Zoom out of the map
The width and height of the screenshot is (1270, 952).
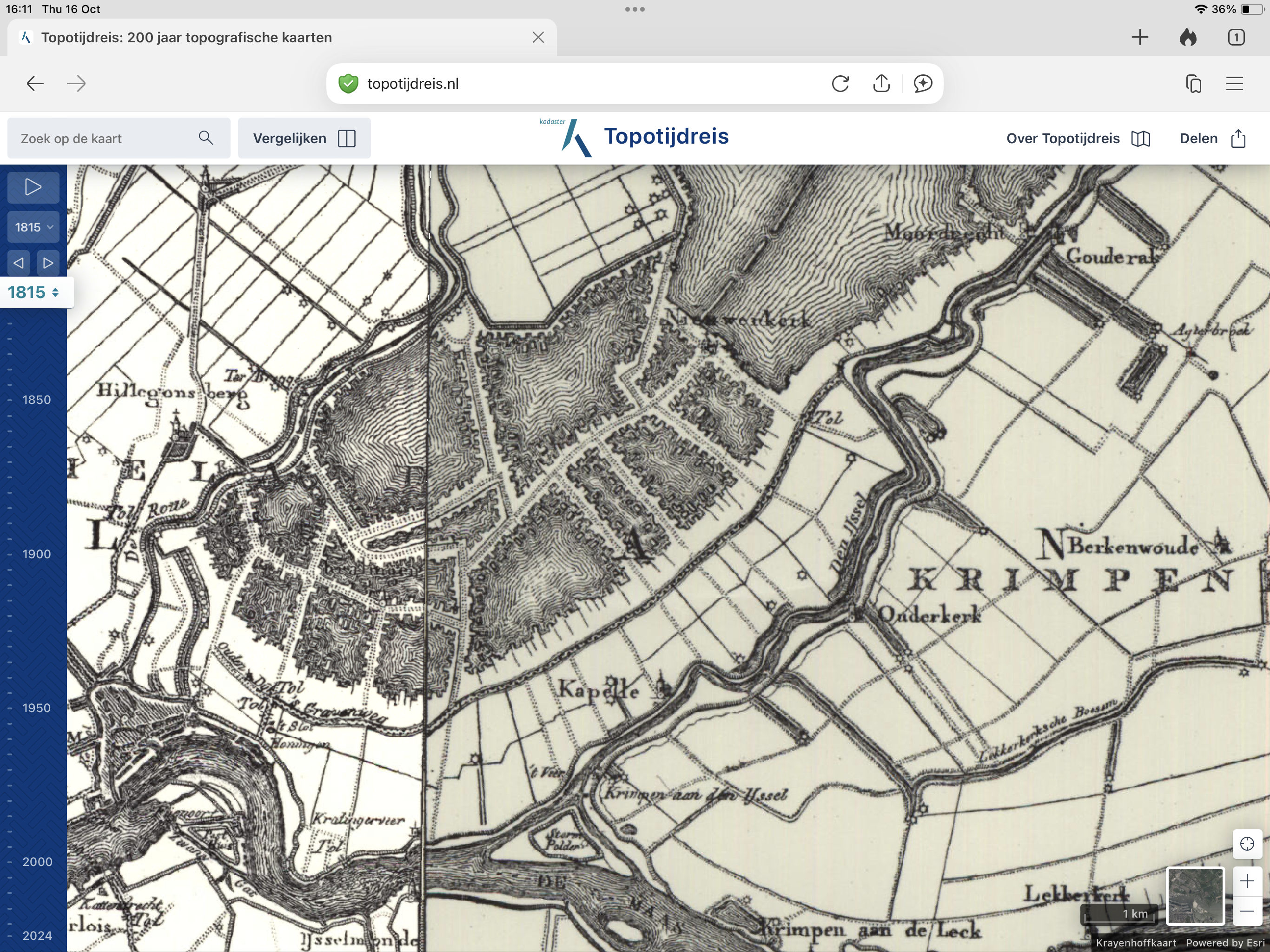pos(1246,911)
